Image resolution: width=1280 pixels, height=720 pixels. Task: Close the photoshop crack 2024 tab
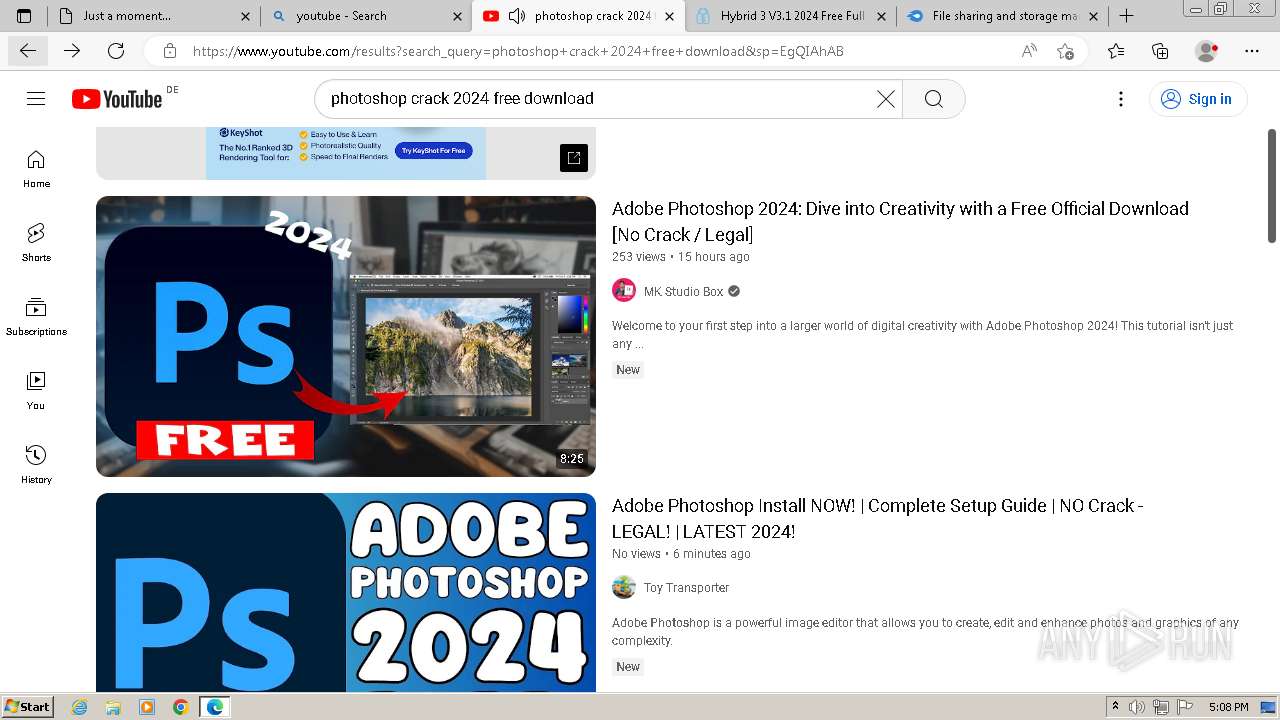pyautogui.click(x=670, y=16)
